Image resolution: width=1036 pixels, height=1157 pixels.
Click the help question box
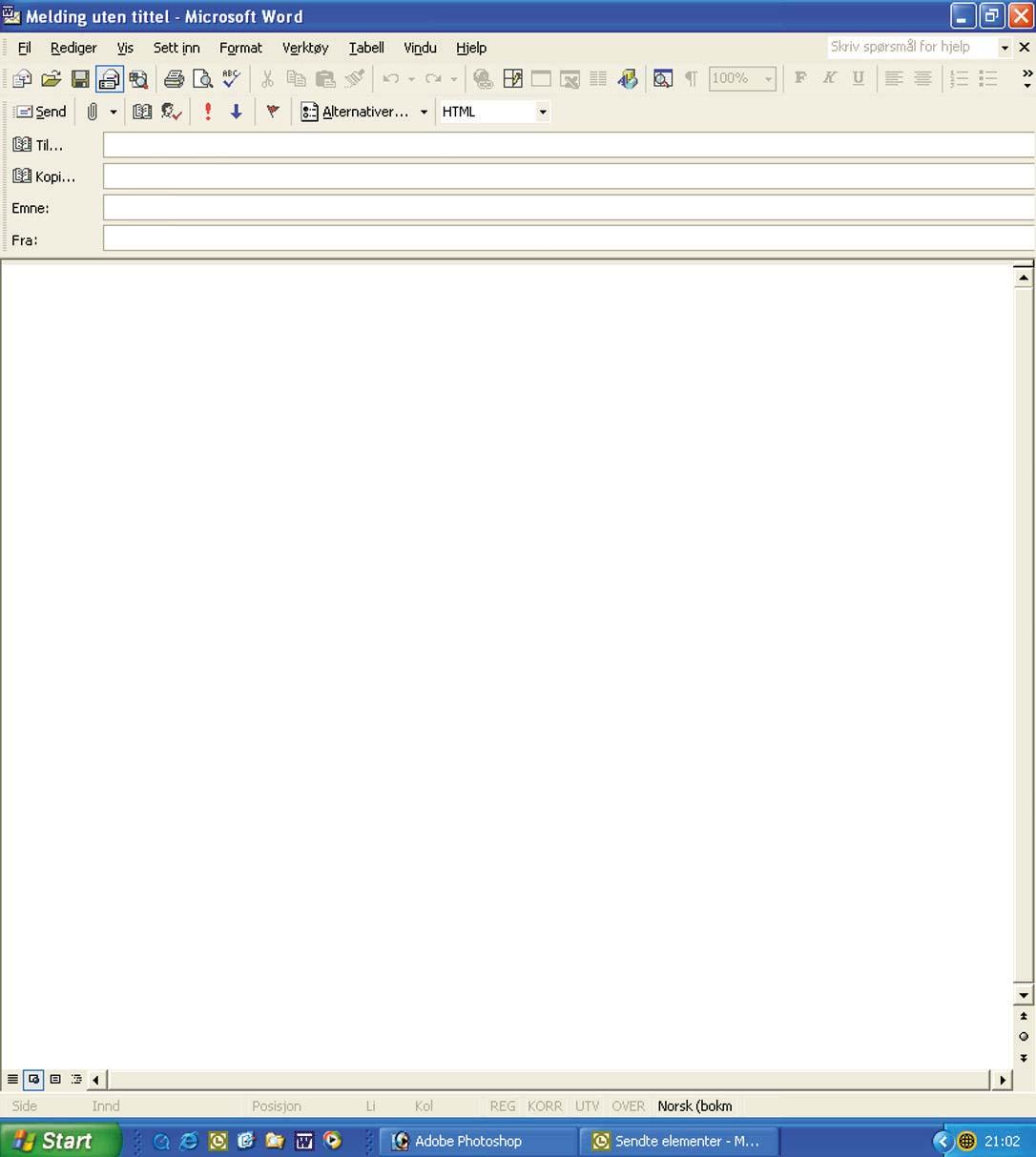[911, 47]
